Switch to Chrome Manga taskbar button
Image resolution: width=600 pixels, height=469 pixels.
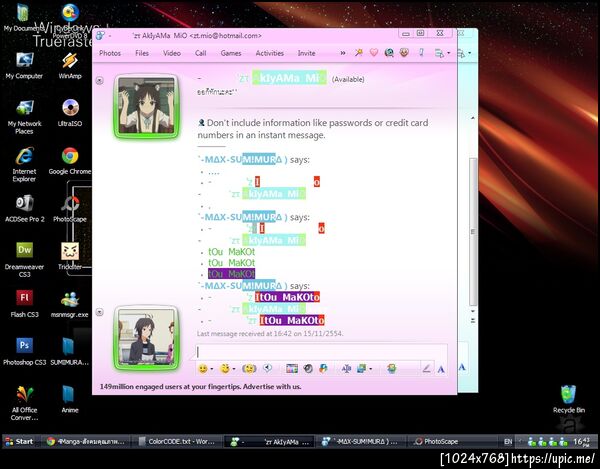[85, 441]
